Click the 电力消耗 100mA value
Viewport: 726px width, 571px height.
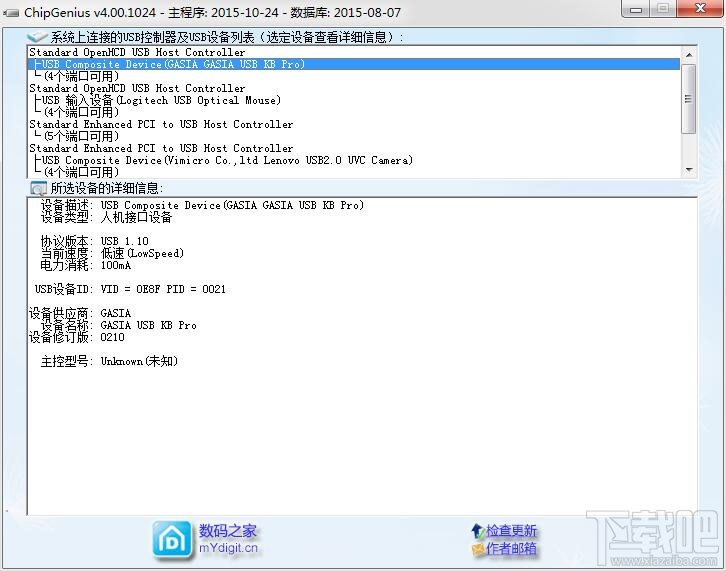116,265
